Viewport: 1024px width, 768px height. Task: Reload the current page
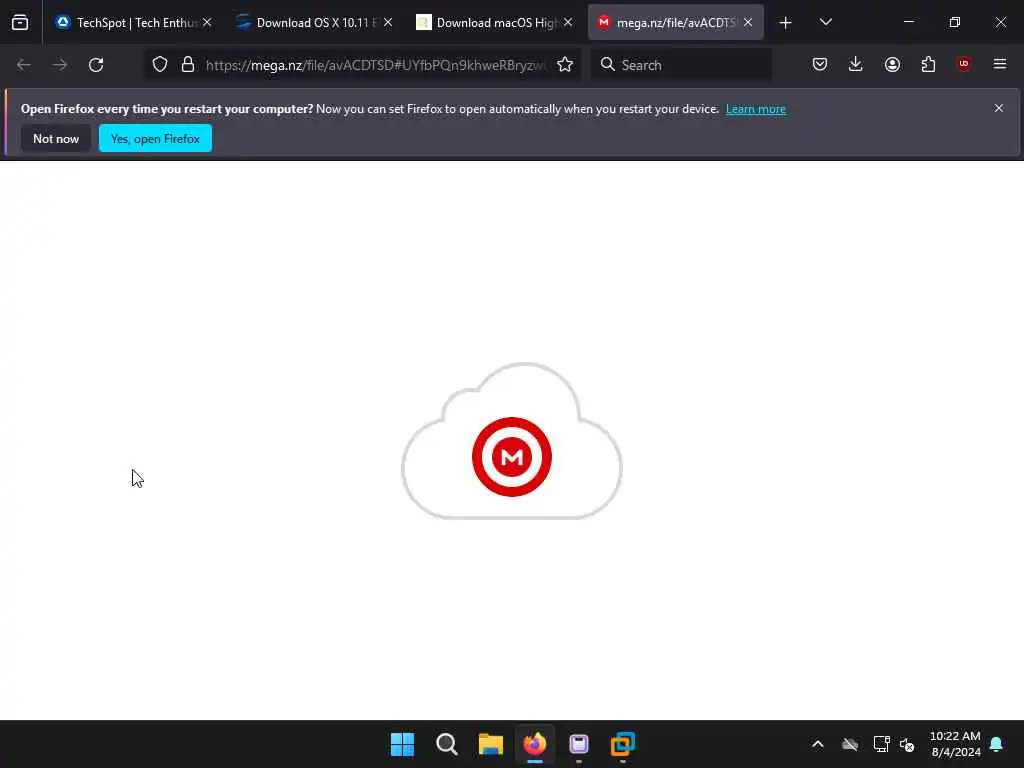[x=96, y=65]
